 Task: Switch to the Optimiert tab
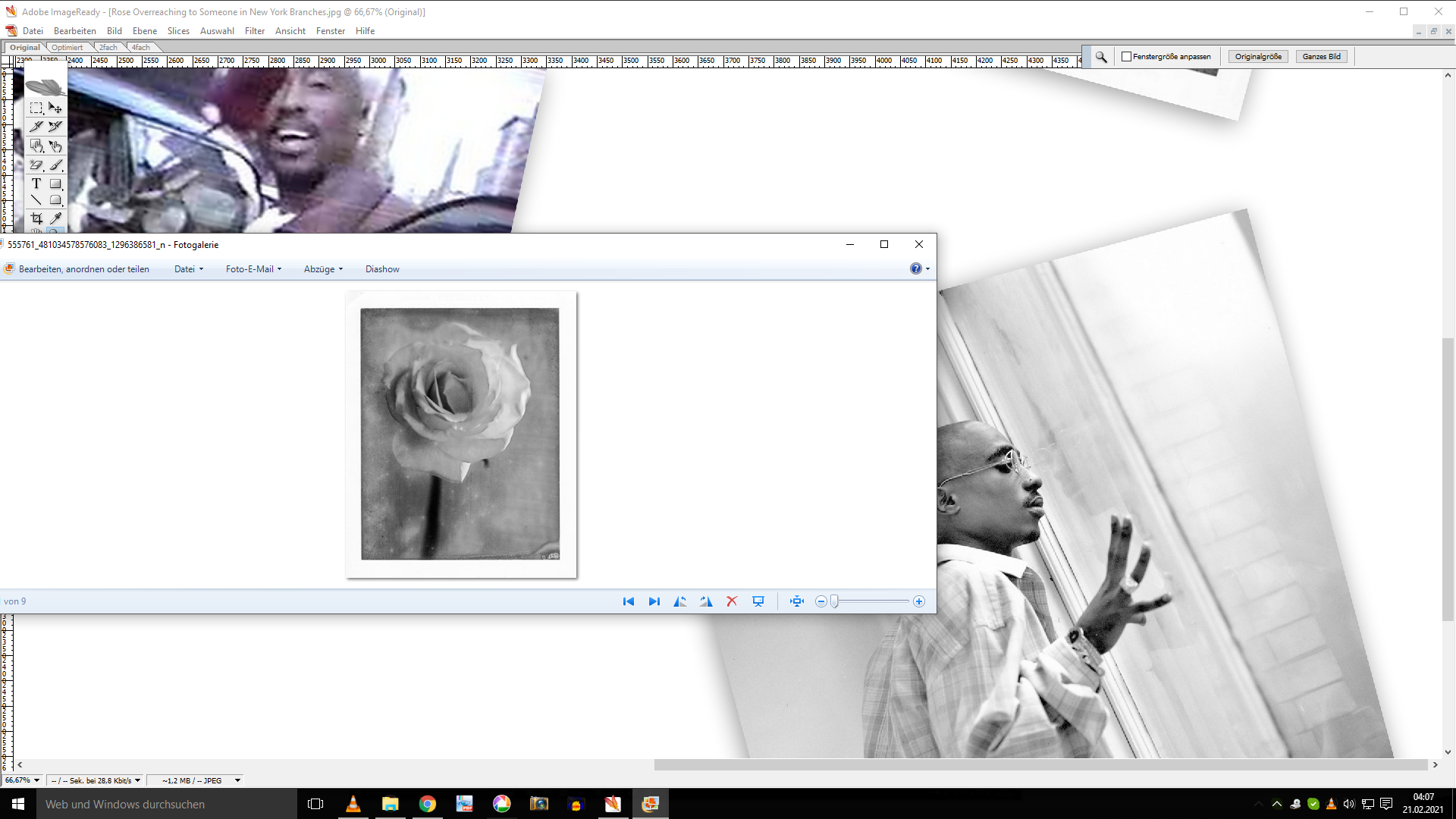coord(67,47)
